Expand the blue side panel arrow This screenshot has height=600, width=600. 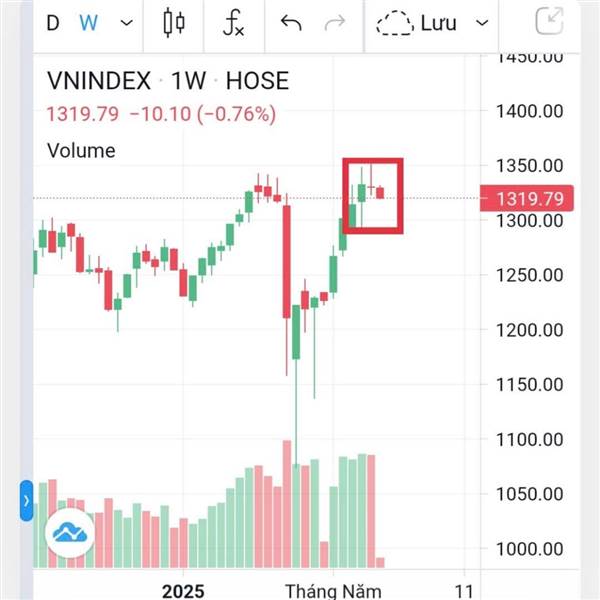[x=26, y=501]
